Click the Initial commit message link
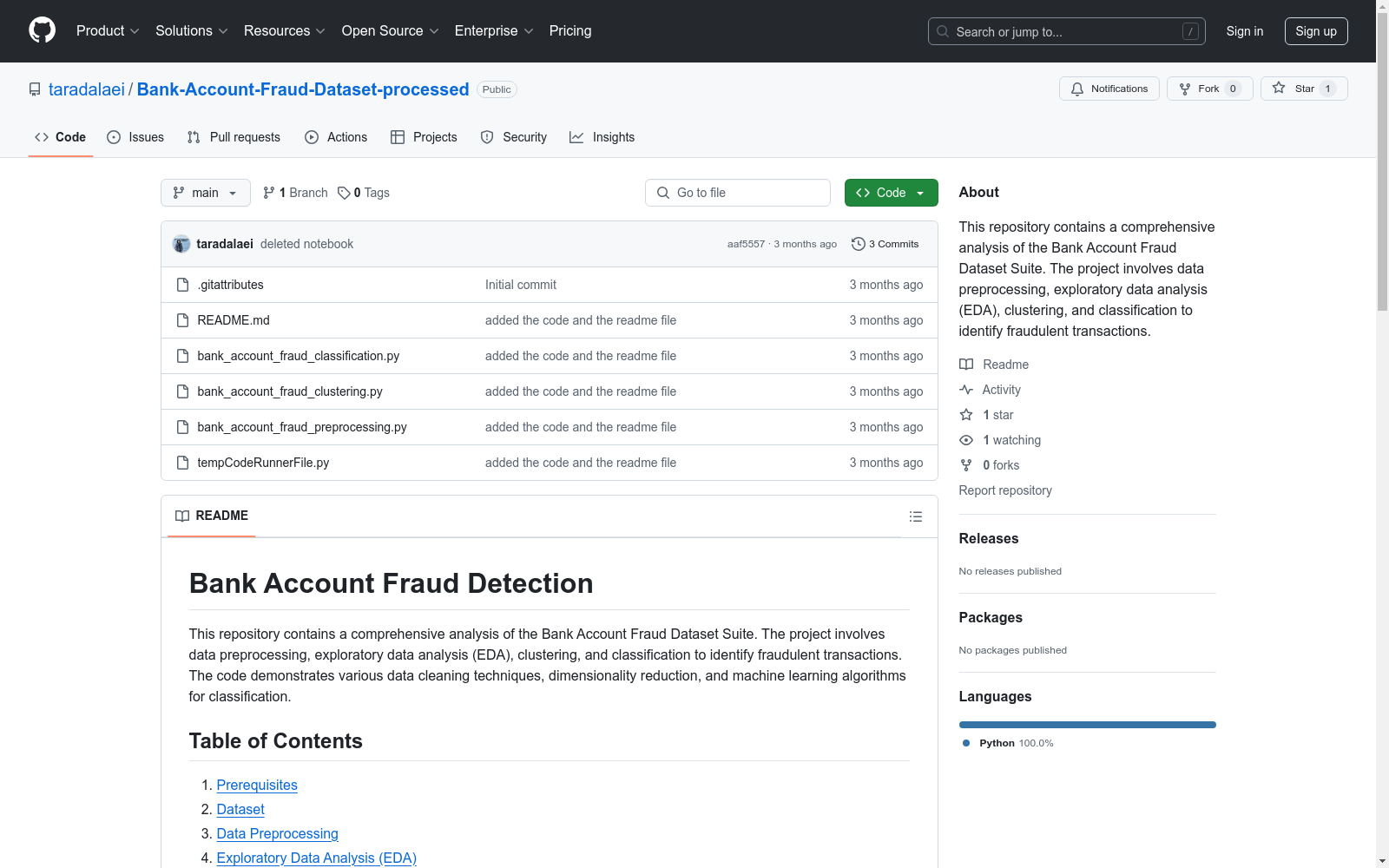 coord(521,285)
